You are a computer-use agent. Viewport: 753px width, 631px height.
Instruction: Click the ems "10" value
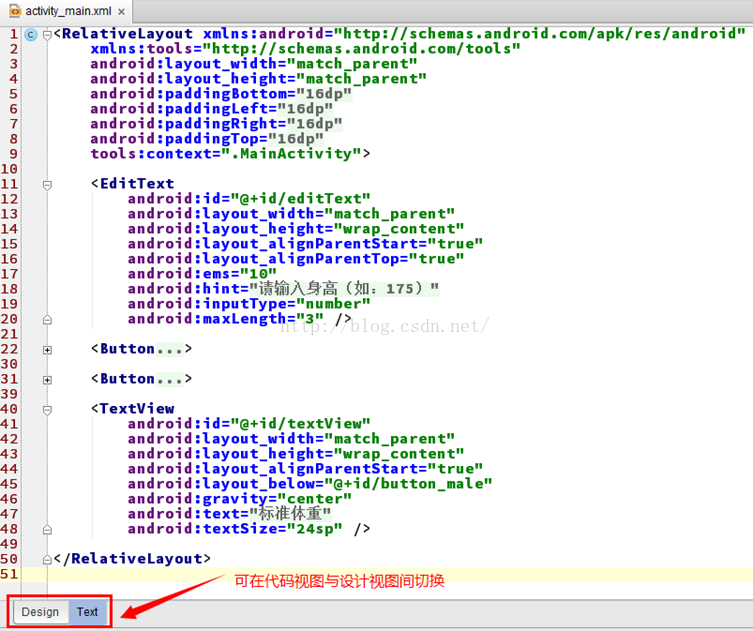(x=258, y=274)
